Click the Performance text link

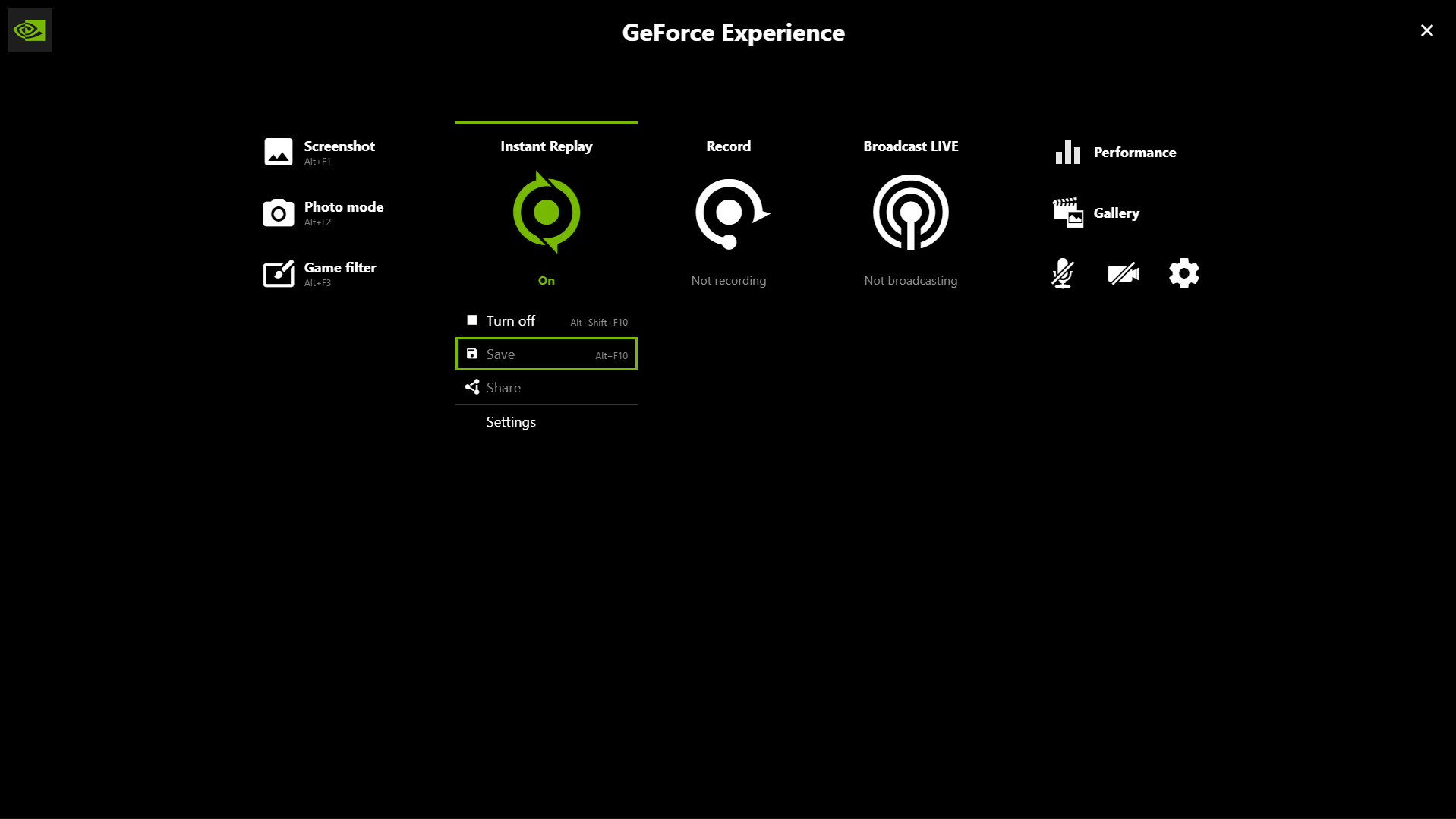[1135, 153]
